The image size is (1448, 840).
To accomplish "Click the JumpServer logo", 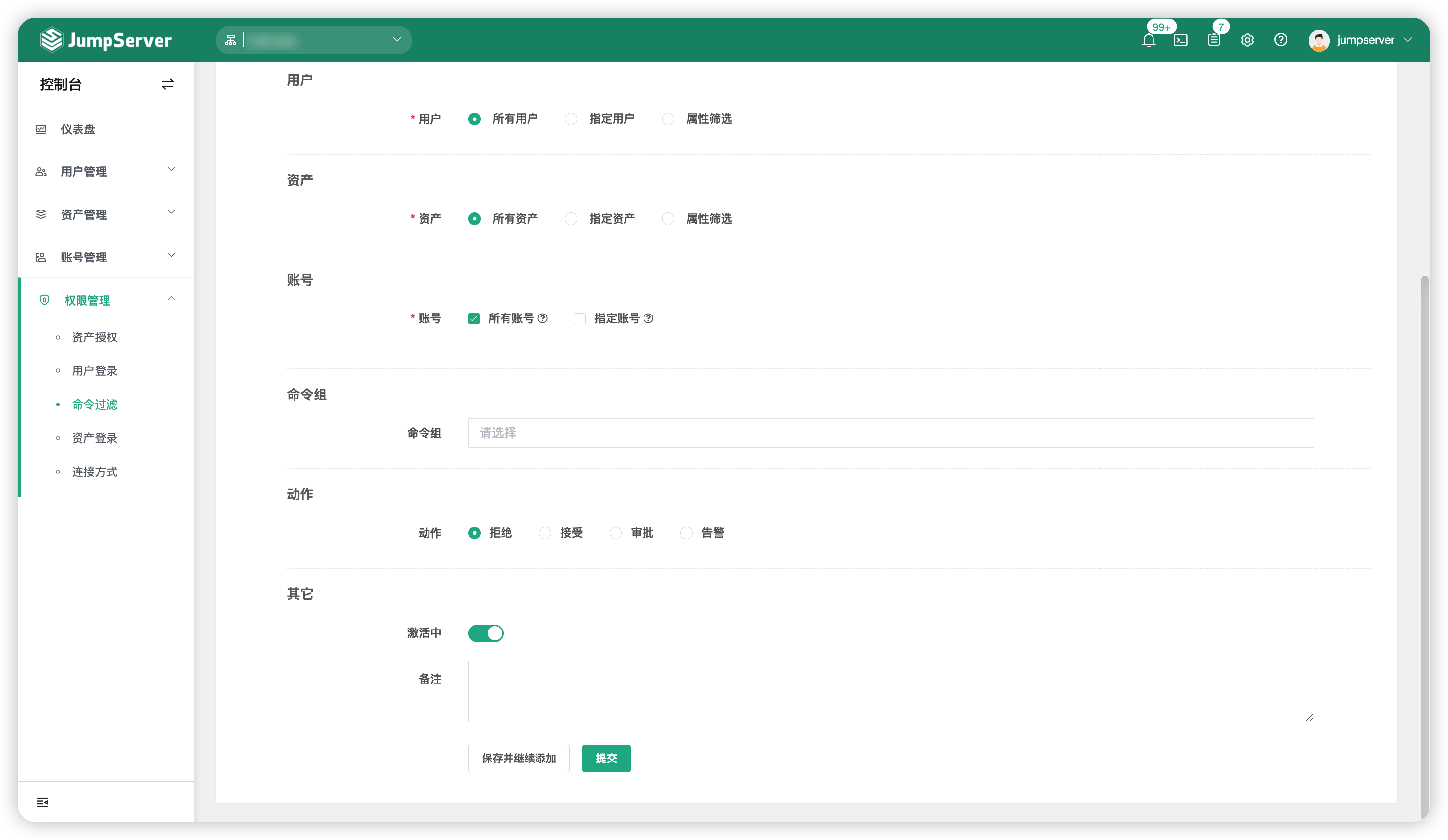I will [x=106, y=40].
